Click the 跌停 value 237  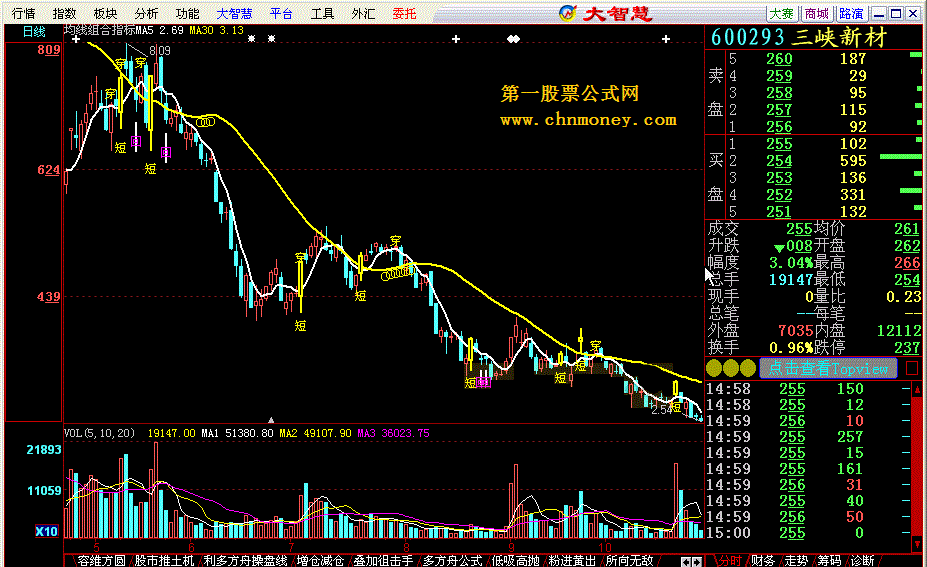click(907, 347)
